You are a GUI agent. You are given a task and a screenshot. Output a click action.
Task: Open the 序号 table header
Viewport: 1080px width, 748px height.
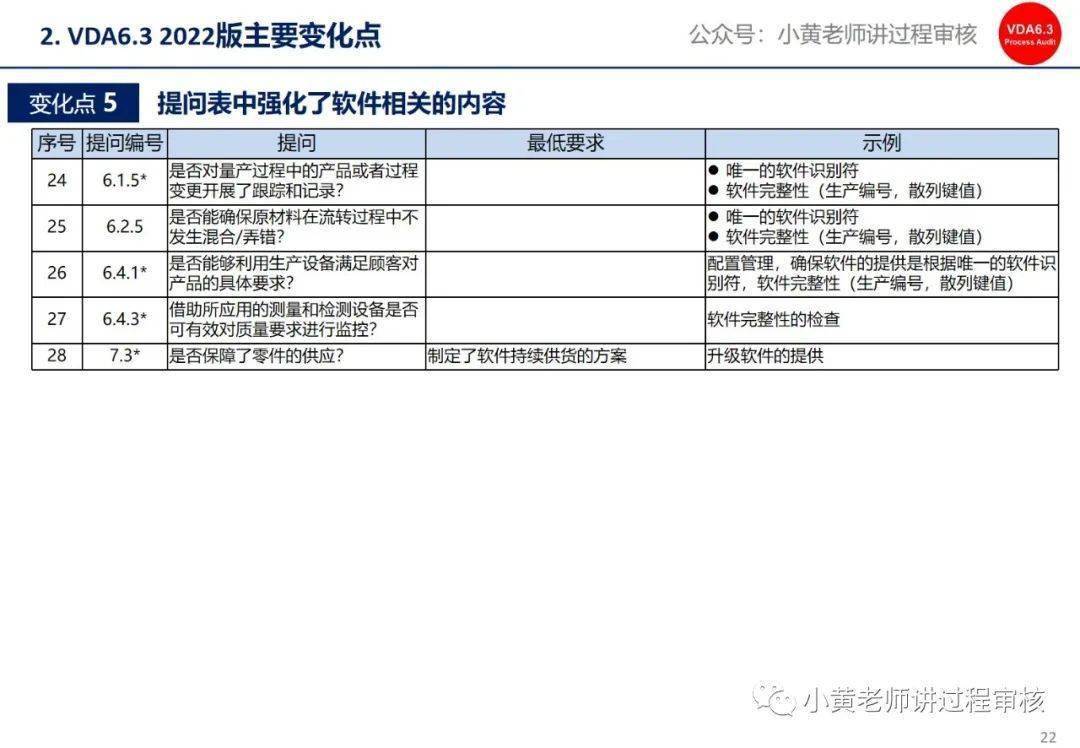click(57, 143)
